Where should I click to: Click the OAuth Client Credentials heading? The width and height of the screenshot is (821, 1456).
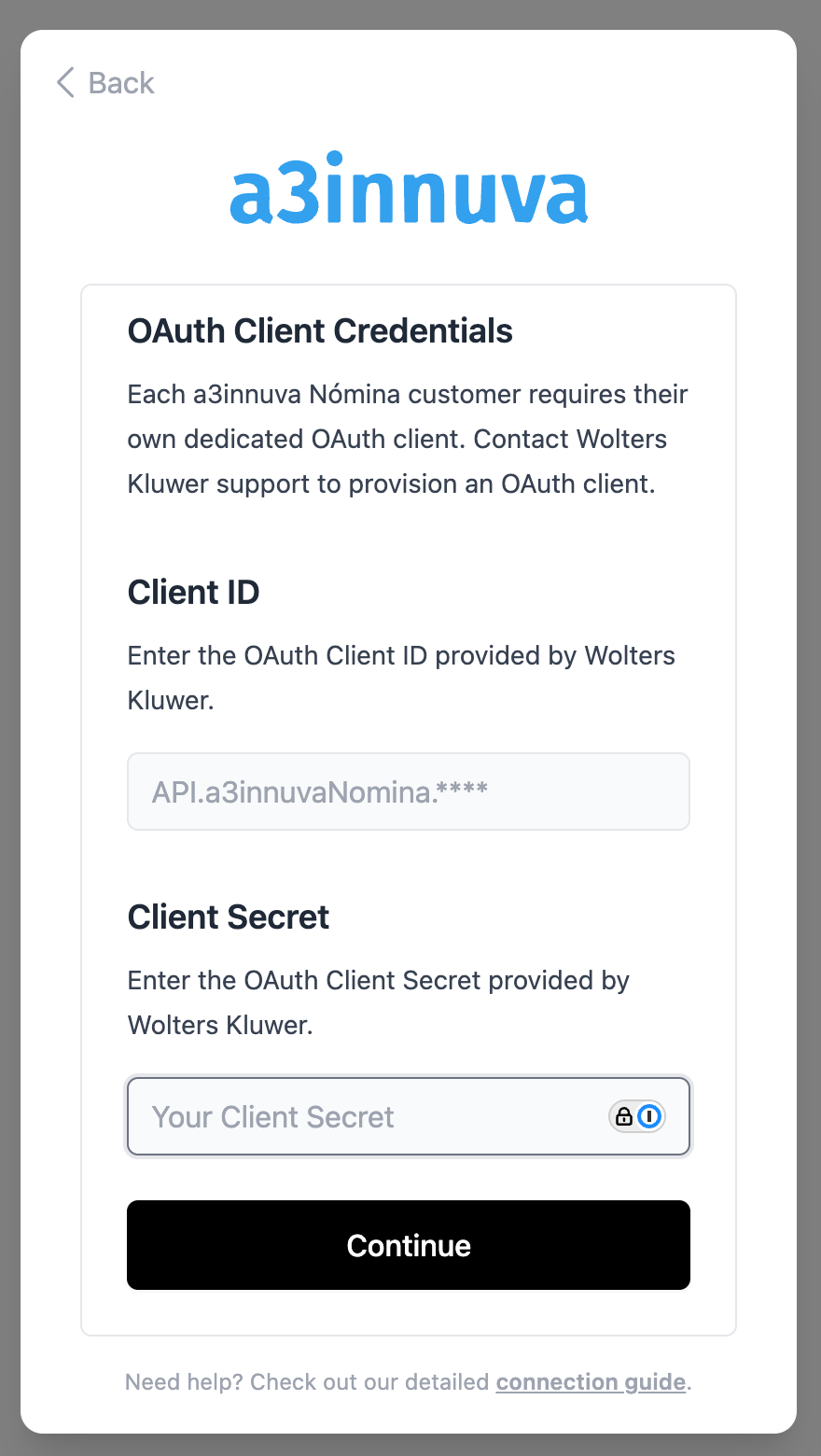tap(320, 331)
